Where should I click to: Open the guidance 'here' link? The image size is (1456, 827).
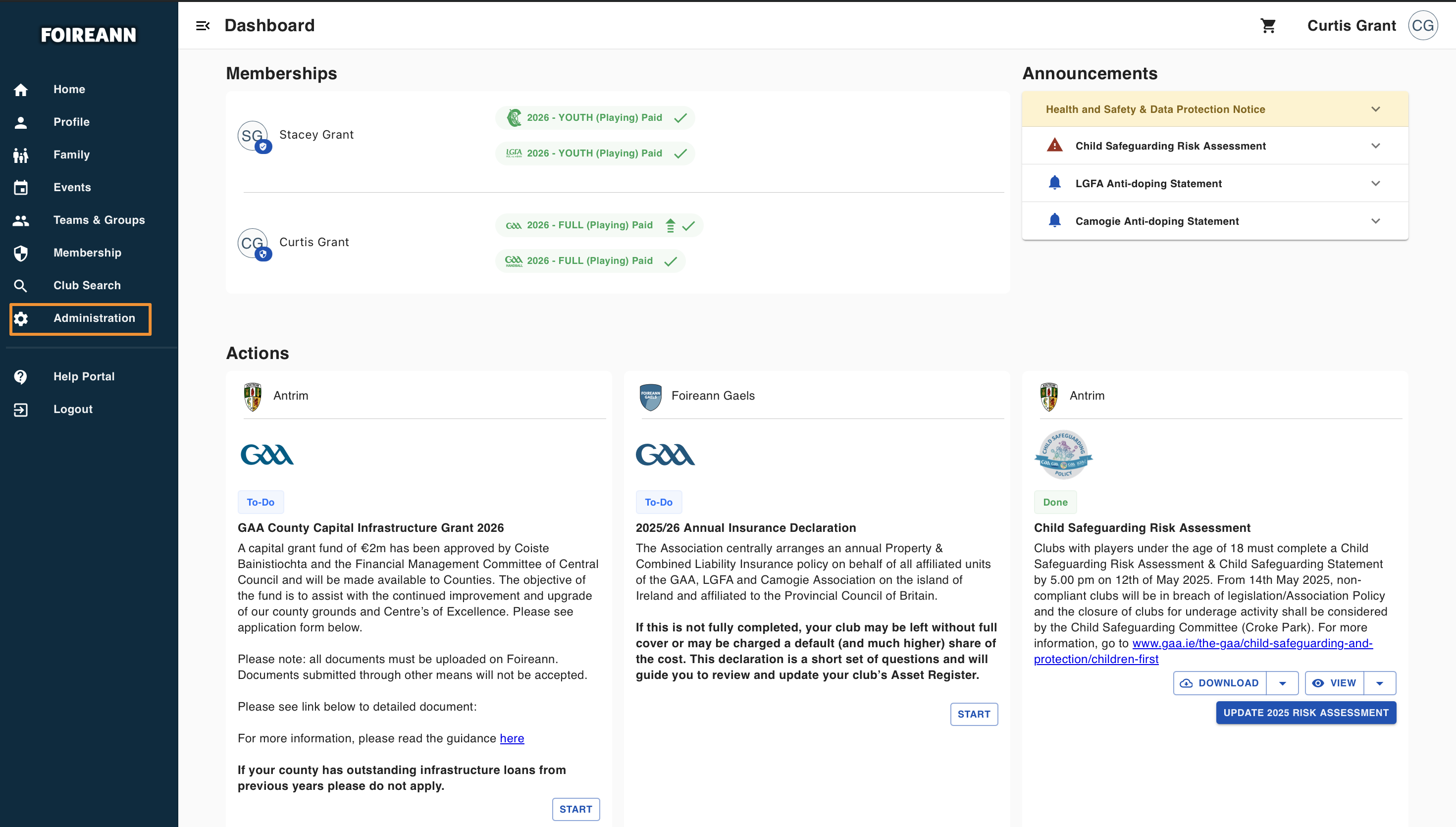(x=512, y=738)
